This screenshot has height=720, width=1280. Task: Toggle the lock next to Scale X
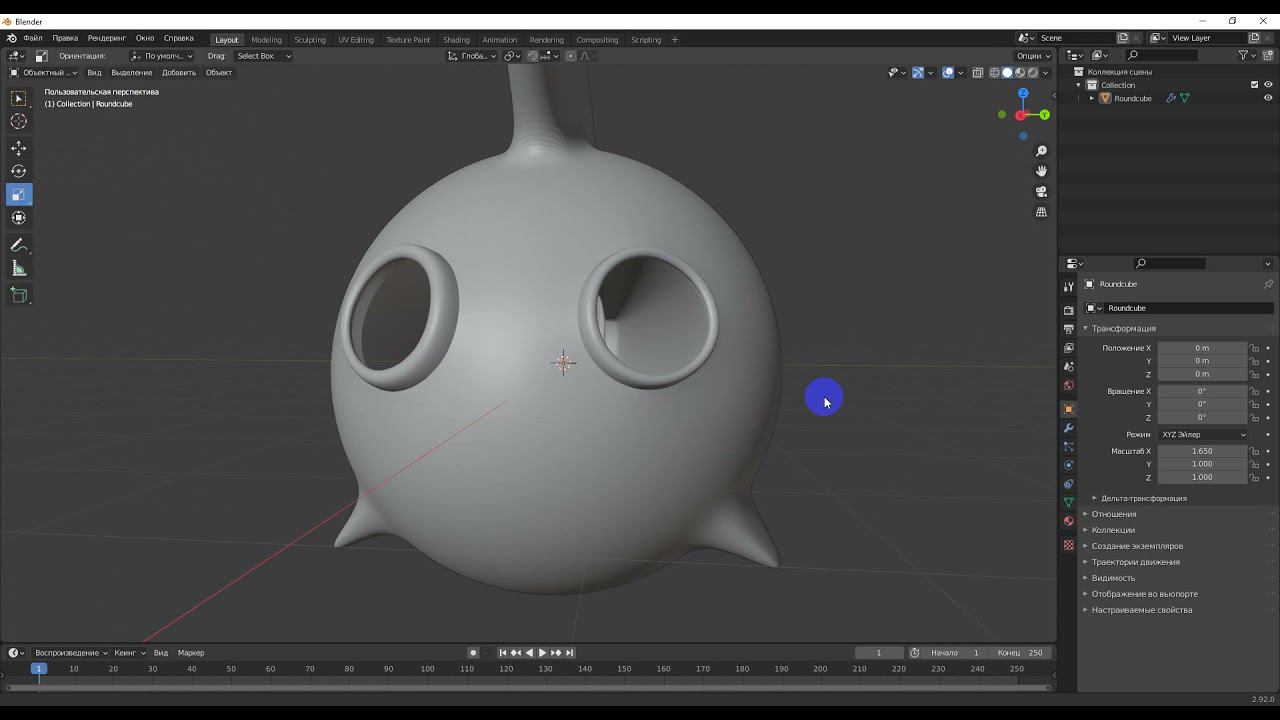[x=1254, y=451]
